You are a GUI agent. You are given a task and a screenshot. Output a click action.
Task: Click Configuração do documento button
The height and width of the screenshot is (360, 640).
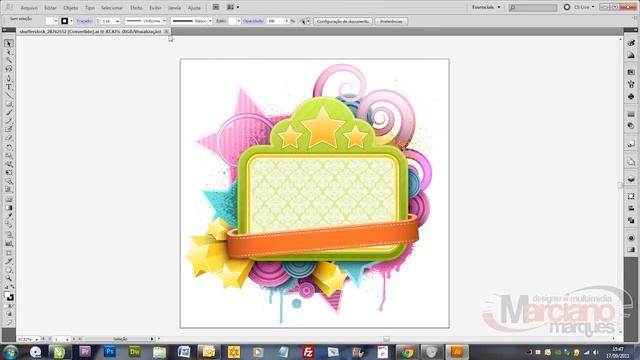point(343,21)
